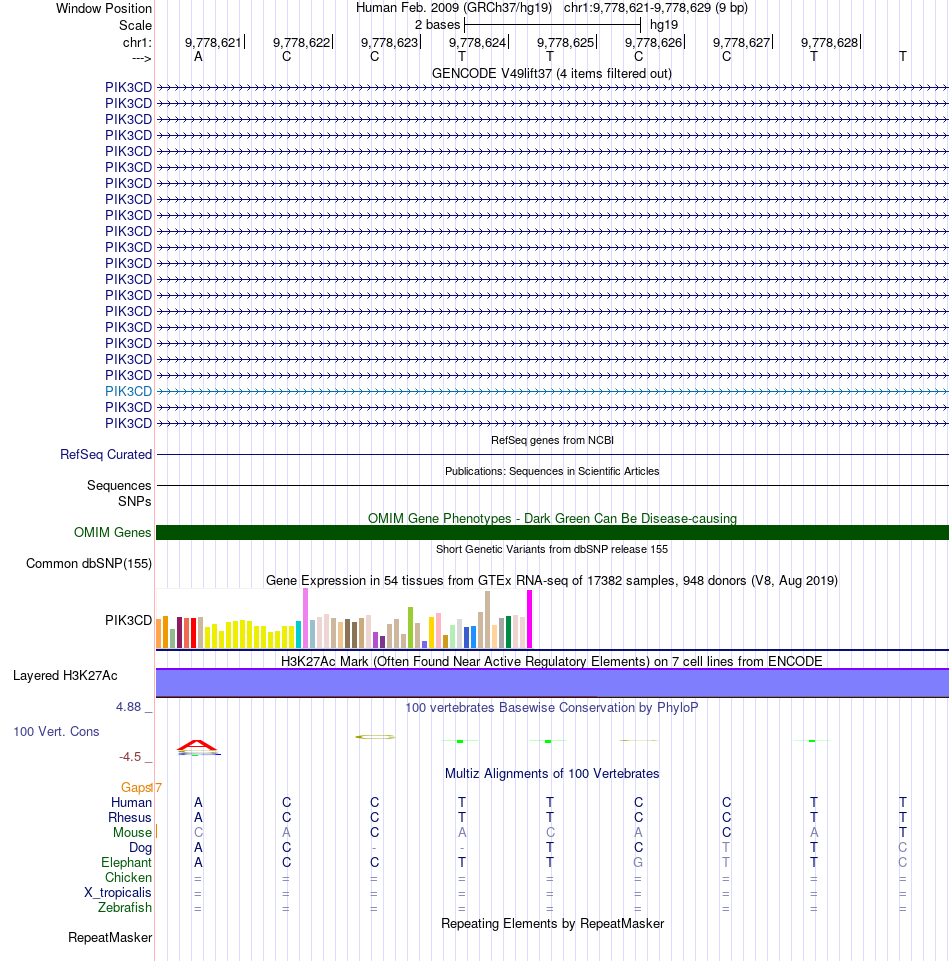950x961 pixels.
Task: Open the OMIM Gene Phenotypes track title
Action: tap(552, 518)
